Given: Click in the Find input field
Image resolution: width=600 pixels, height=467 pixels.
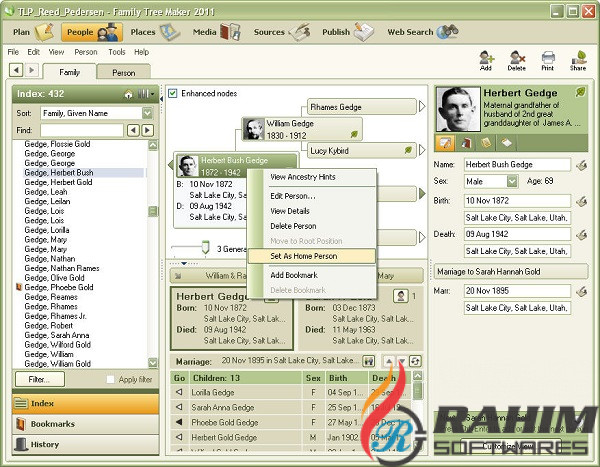Looking at the screenshot, I should coord(82,130).
